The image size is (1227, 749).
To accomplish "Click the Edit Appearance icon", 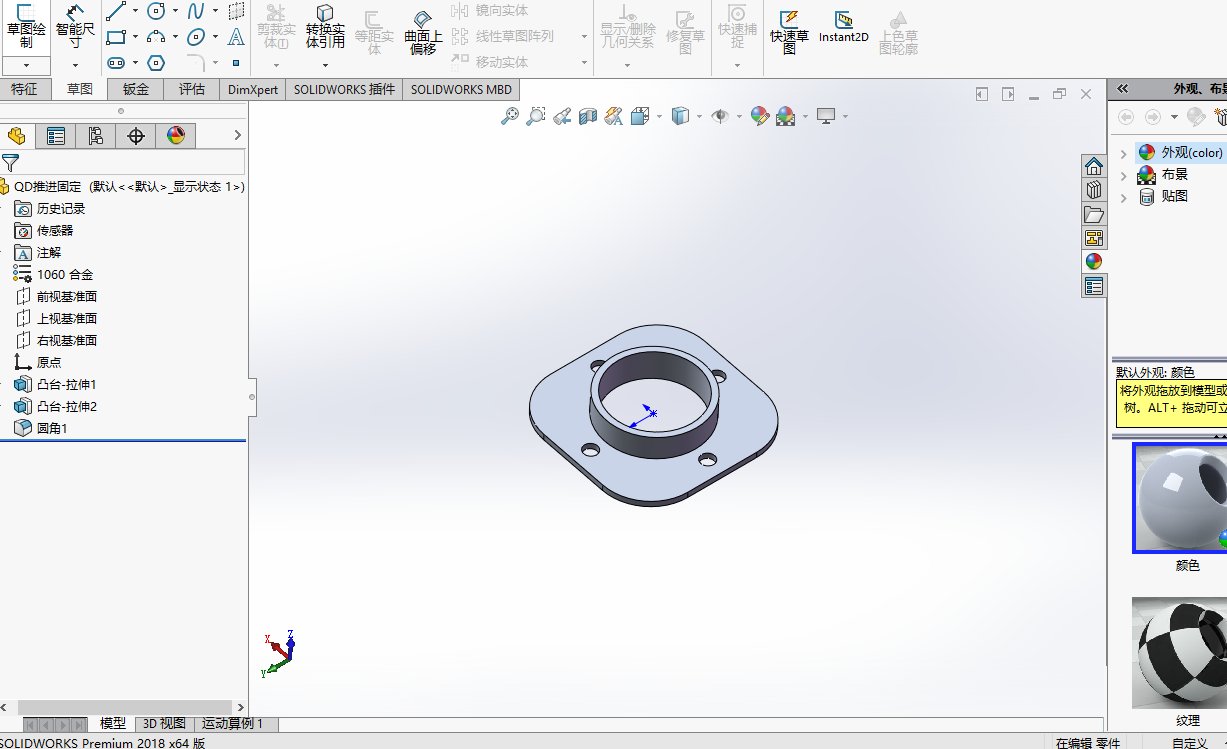I will [x=759, y=116].
